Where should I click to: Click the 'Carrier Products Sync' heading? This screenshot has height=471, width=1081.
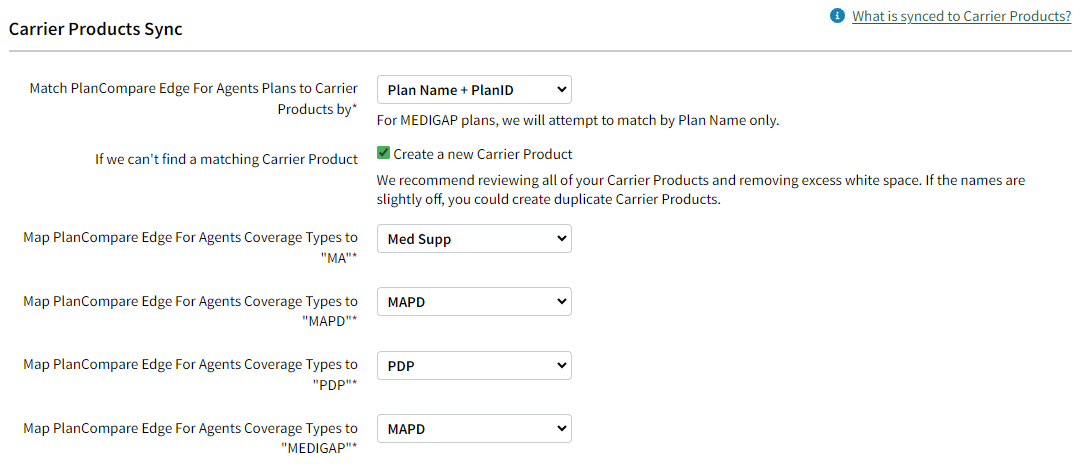96,30
